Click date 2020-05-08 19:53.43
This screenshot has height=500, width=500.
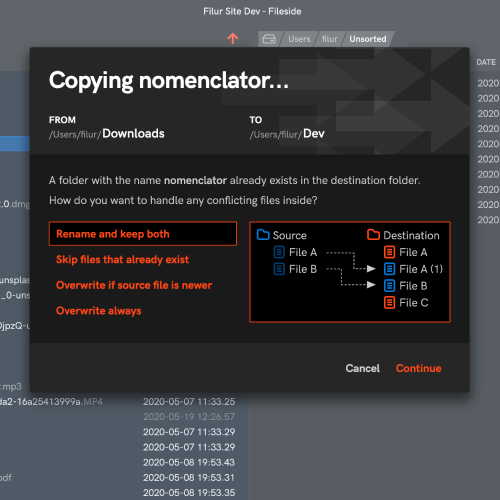[x=189, y=462]
